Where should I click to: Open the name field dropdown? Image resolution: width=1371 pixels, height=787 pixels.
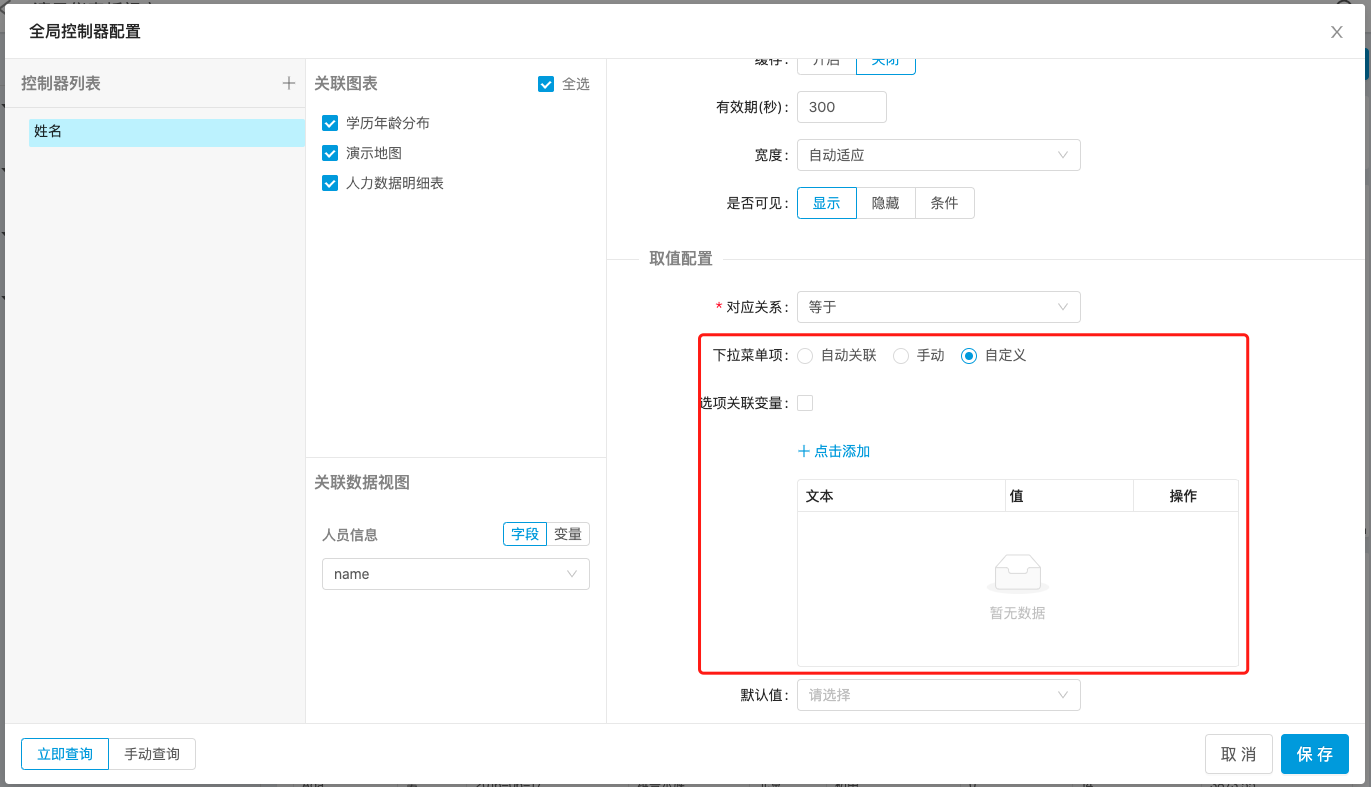click(x=455, y=574)
